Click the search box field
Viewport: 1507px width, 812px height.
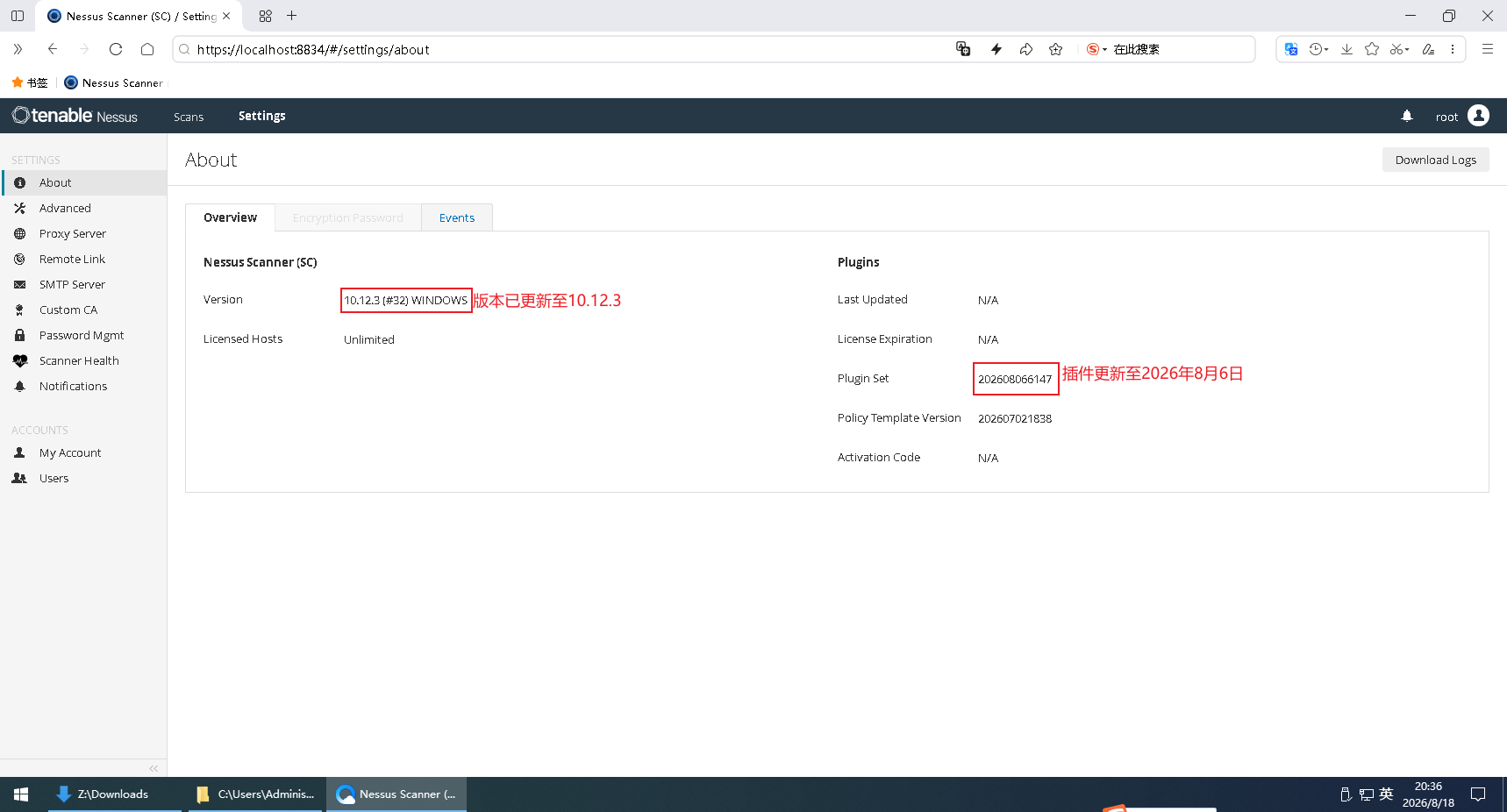pyautogui.click(x=1180, y=49)
